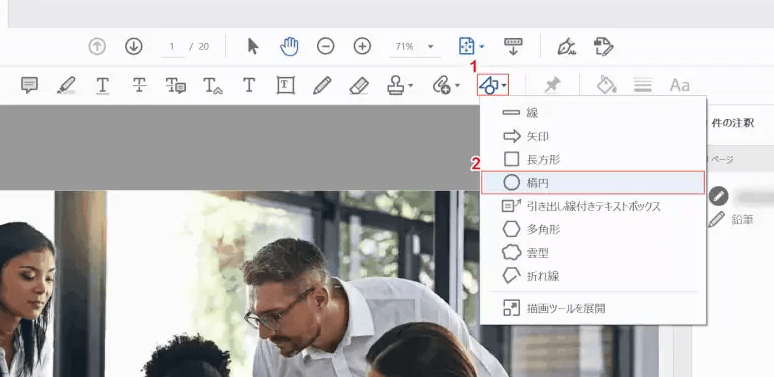Viewport: 774px width, 377px height.
Task: Open the edit PDF tool icon
Action: tap(604, 46)
